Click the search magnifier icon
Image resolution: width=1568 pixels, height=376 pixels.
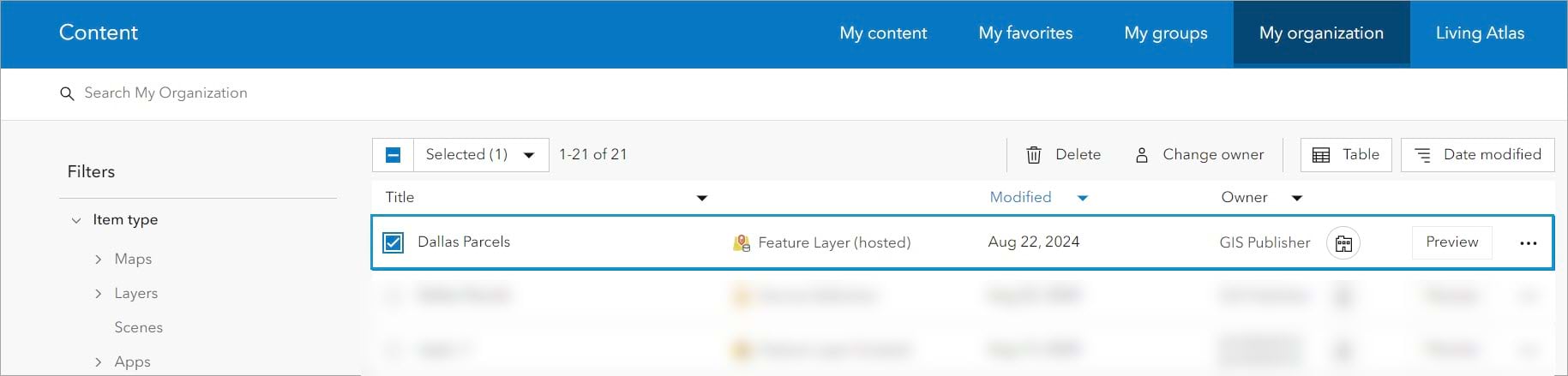pos(67,93)
